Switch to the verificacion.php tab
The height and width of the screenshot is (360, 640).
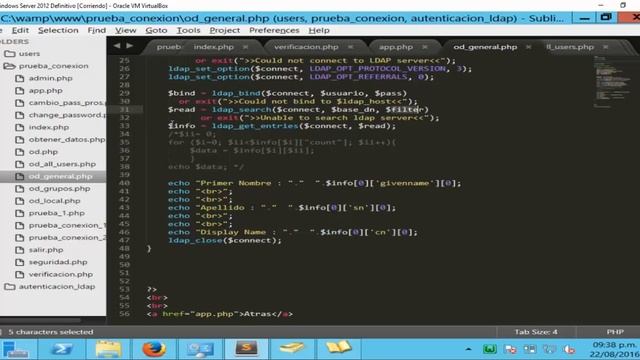(306, 47)
